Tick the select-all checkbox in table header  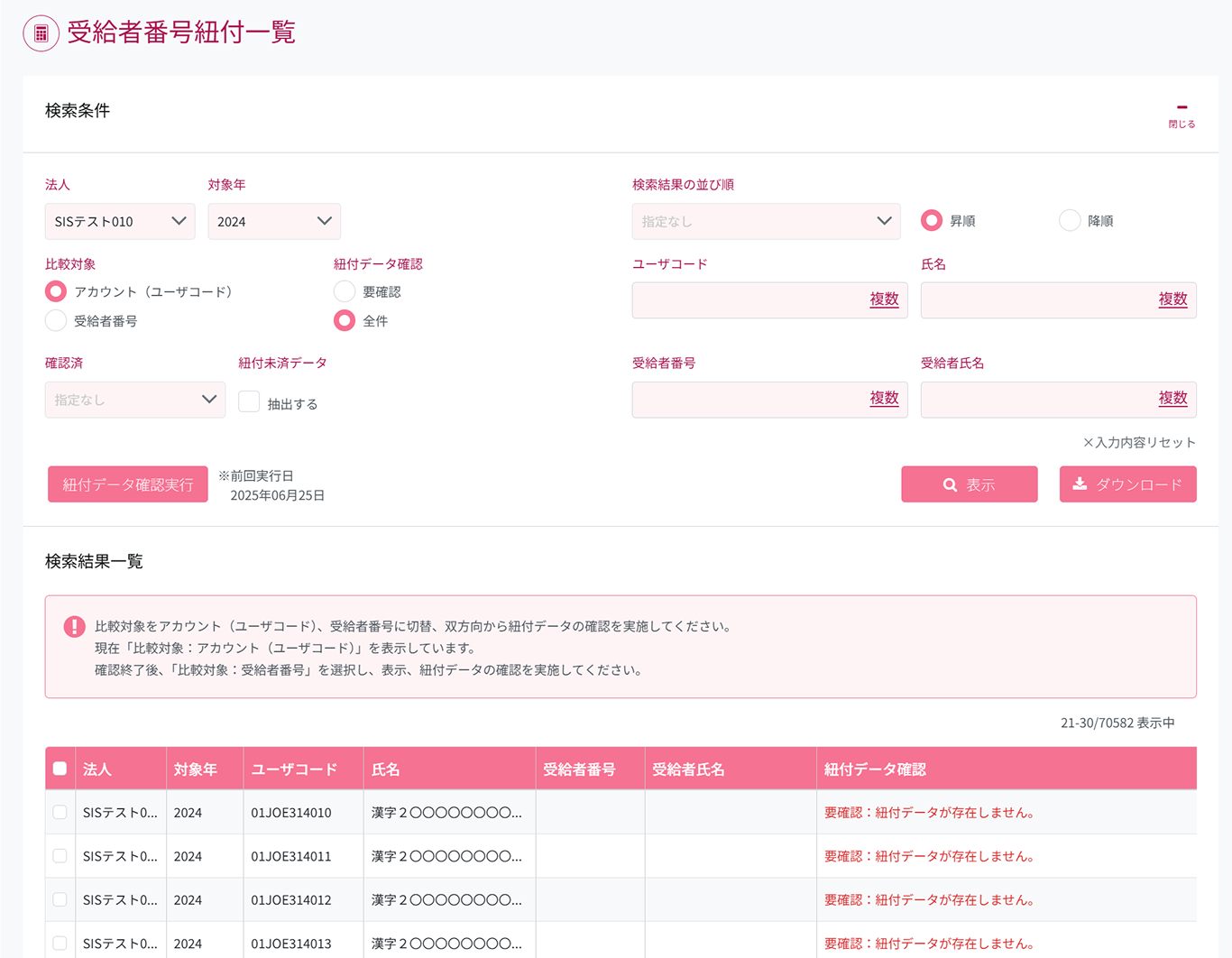point(60,769)
